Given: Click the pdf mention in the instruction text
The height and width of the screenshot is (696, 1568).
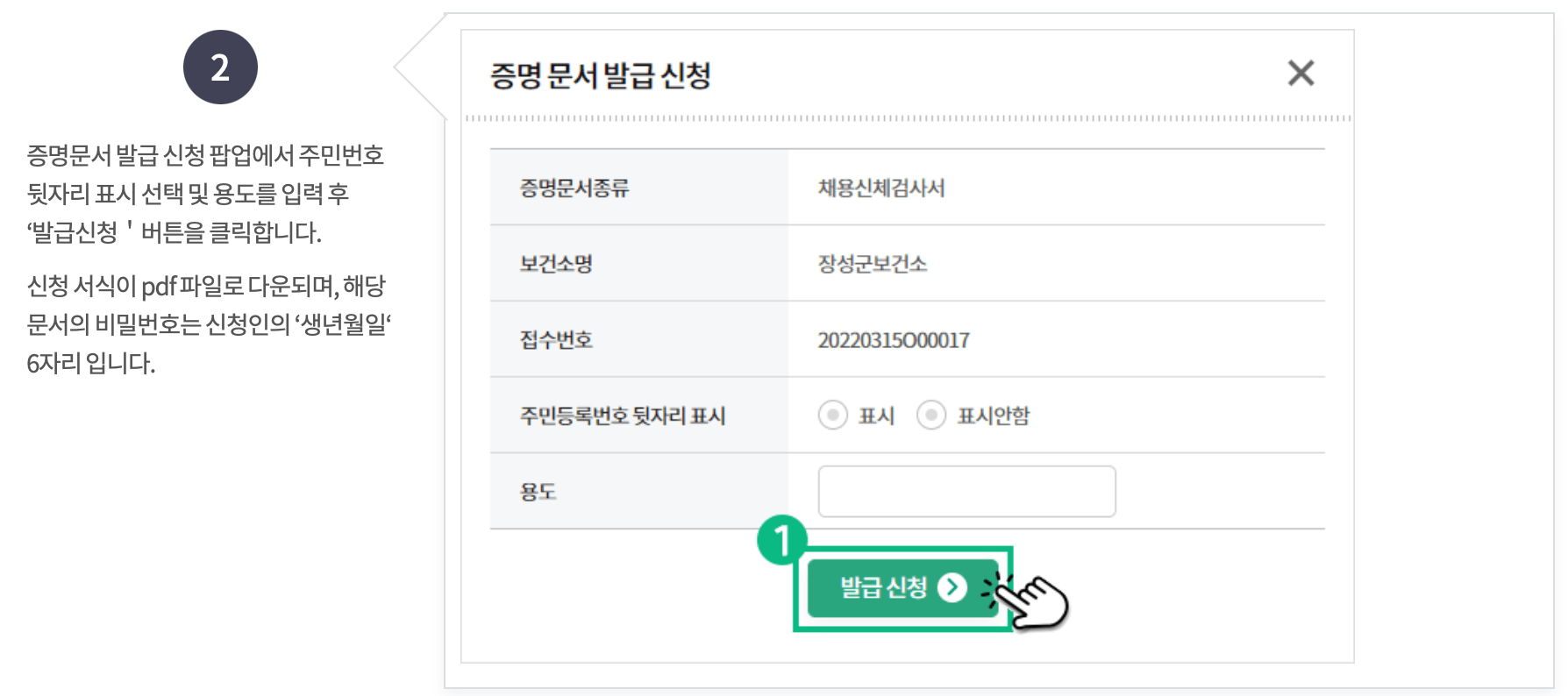Looking at the screenshot, I should [161, 286].
